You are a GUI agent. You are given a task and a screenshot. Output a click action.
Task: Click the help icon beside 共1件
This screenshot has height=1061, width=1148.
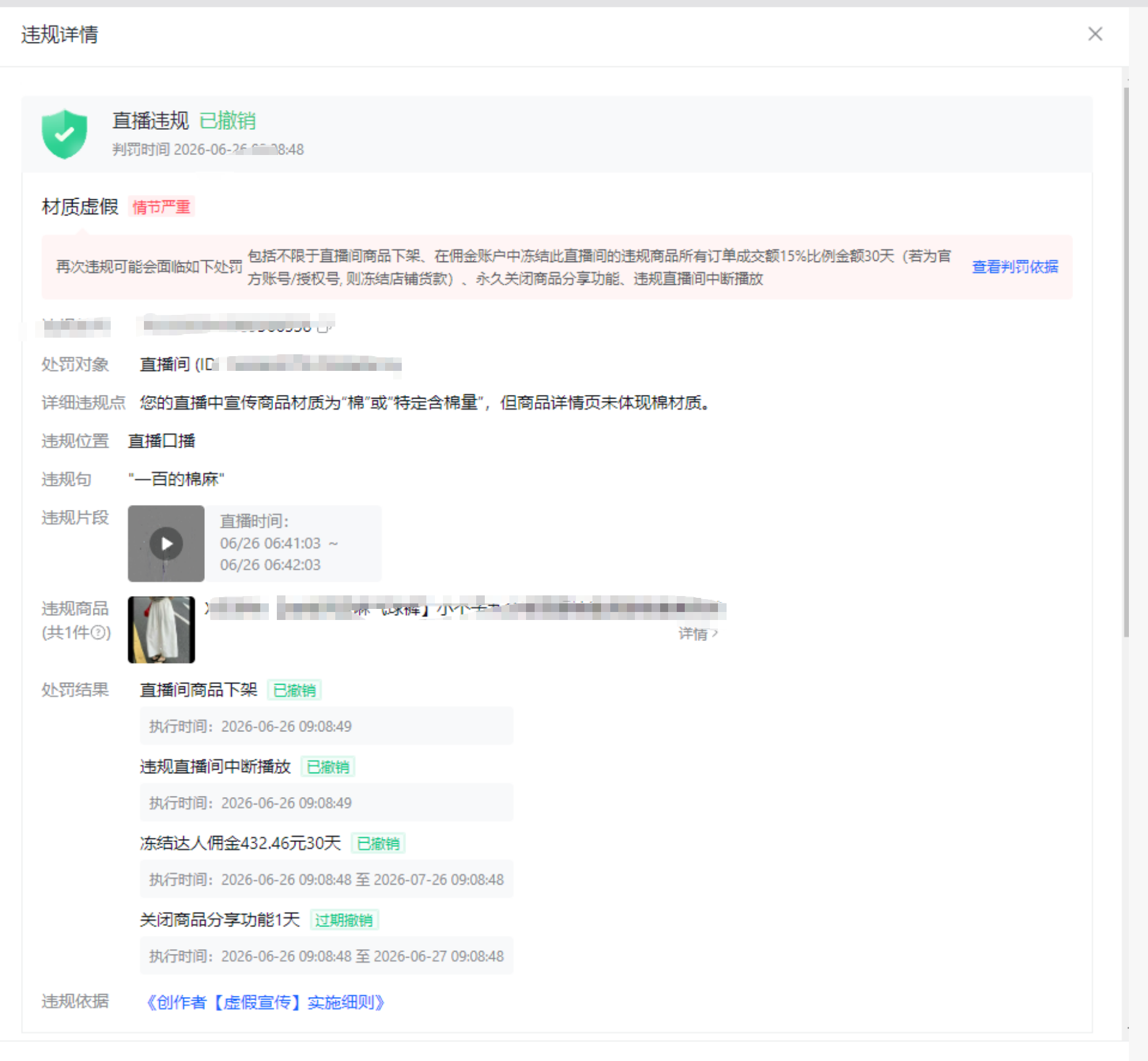click(x=99, y=632)
